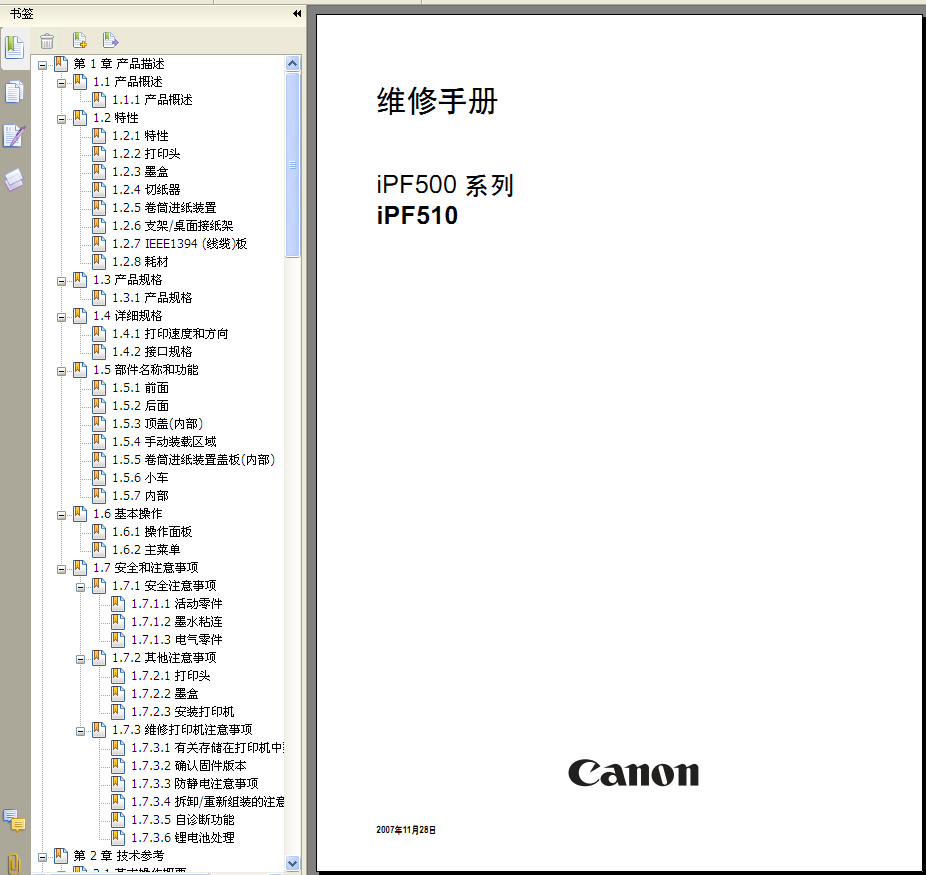Click the new bookmark icon

point(79,40)
